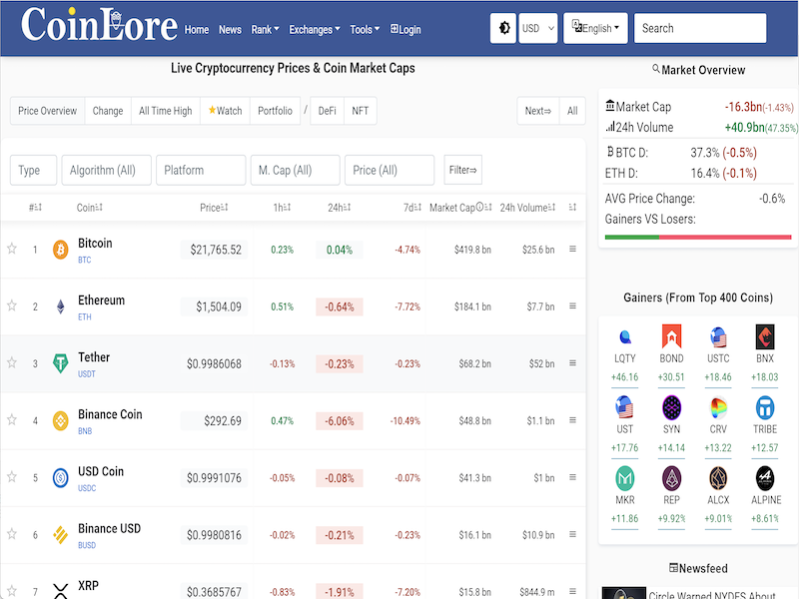
Task: Open the English language dropdown
Action: [x=595, y=28]
